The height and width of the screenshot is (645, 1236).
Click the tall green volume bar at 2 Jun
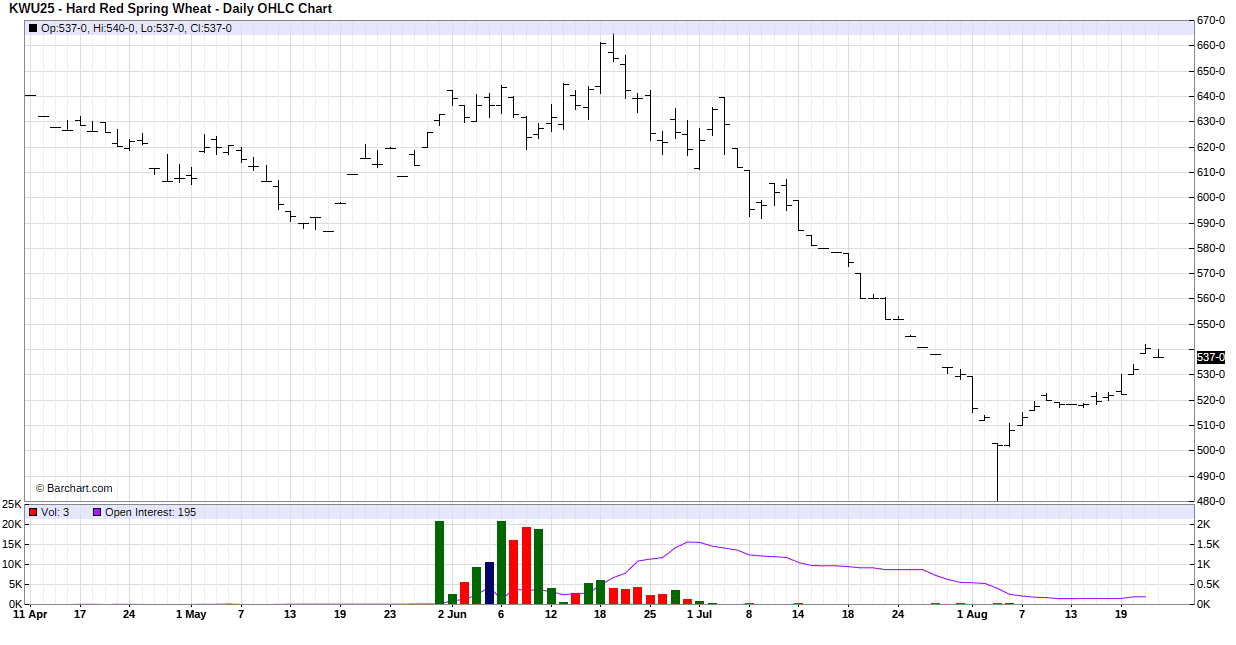tap(439, 562)
